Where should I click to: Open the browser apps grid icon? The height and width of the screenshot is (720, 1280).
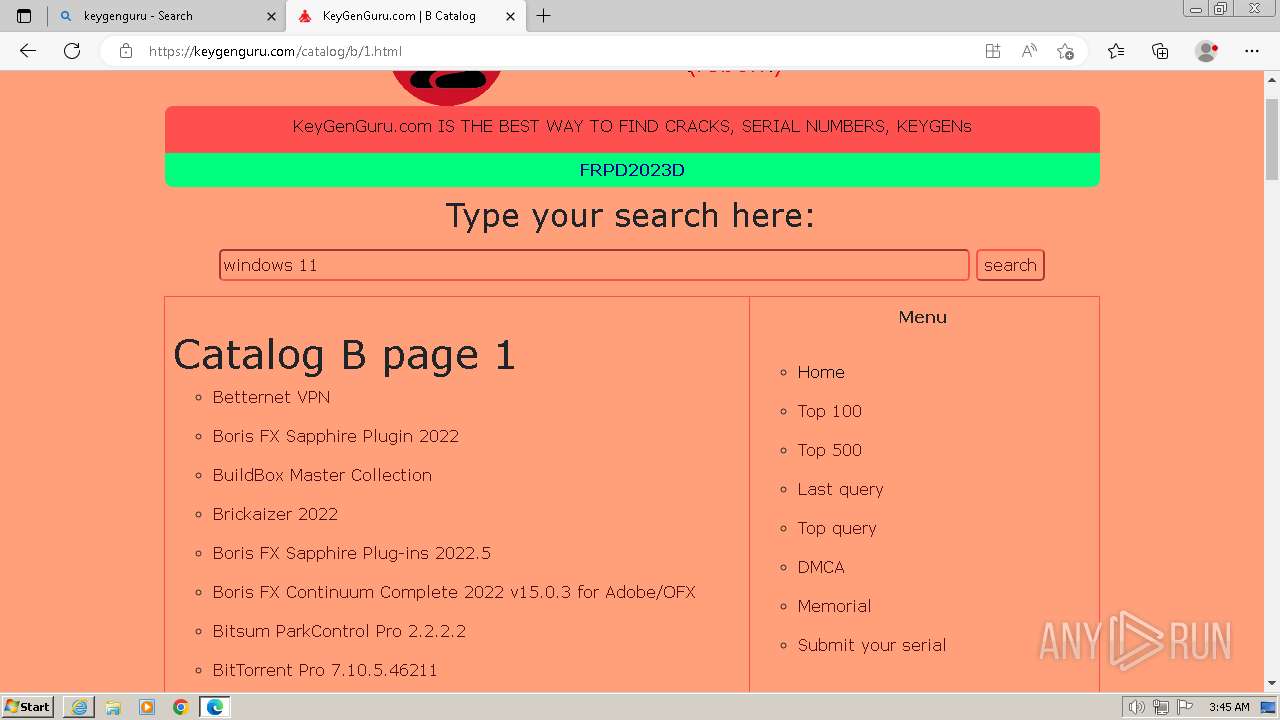(992, 51)
